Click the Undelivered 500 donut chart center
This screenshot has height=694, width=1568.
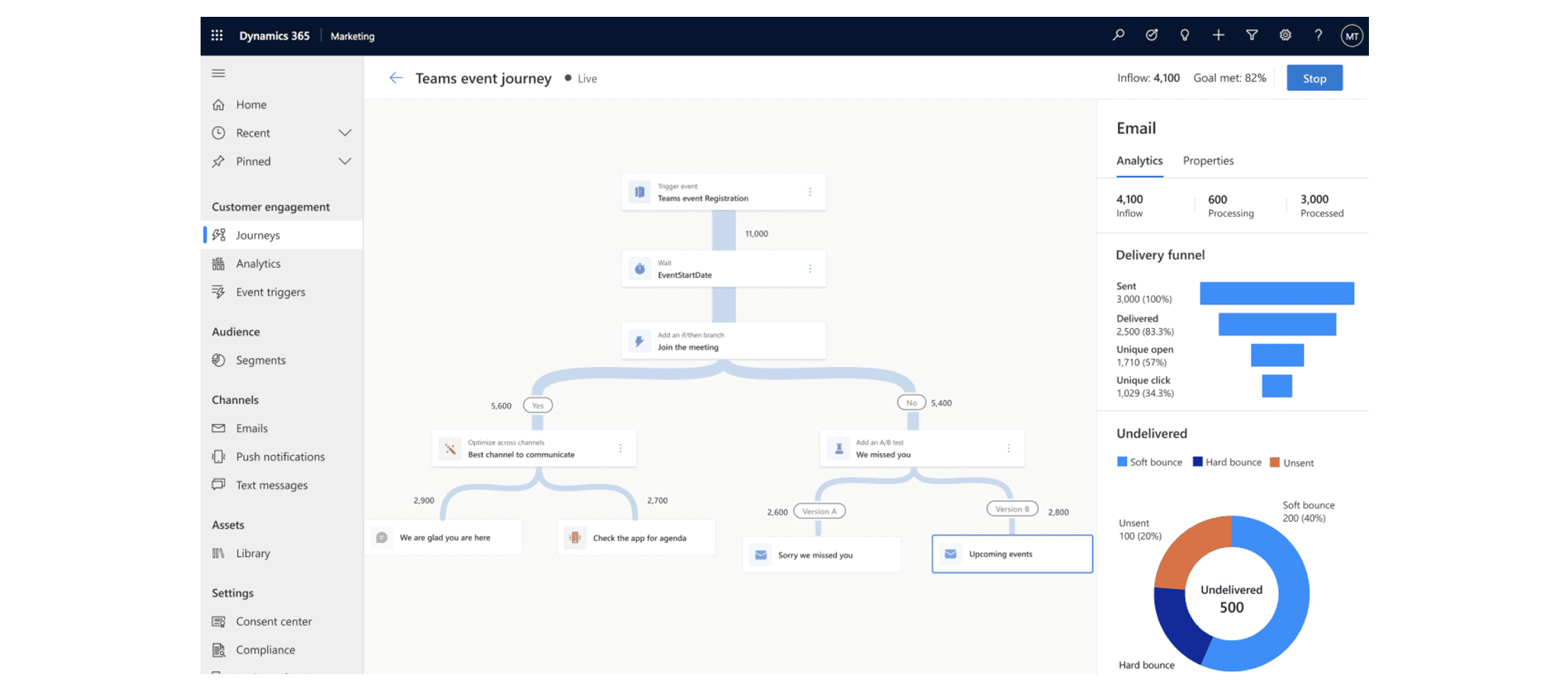1231,599
